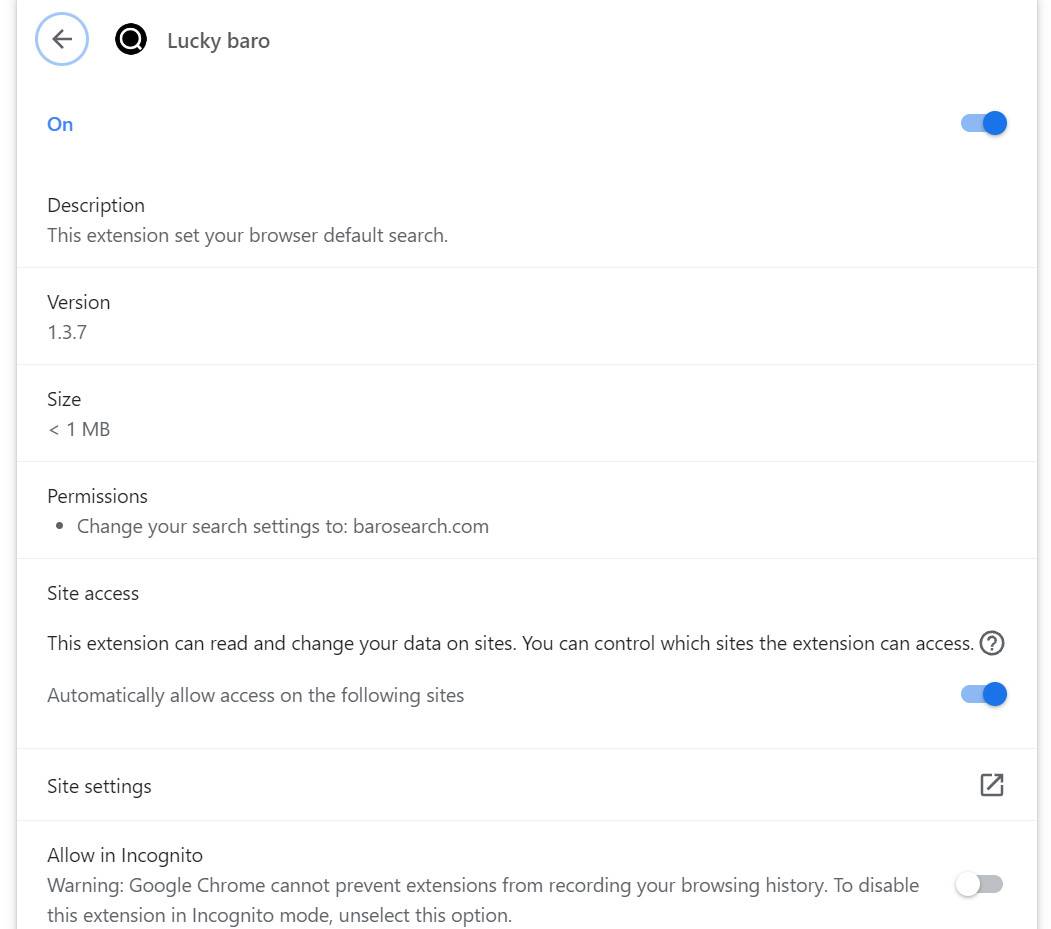Click the Lucky baro extension logo

coord(131,40)
